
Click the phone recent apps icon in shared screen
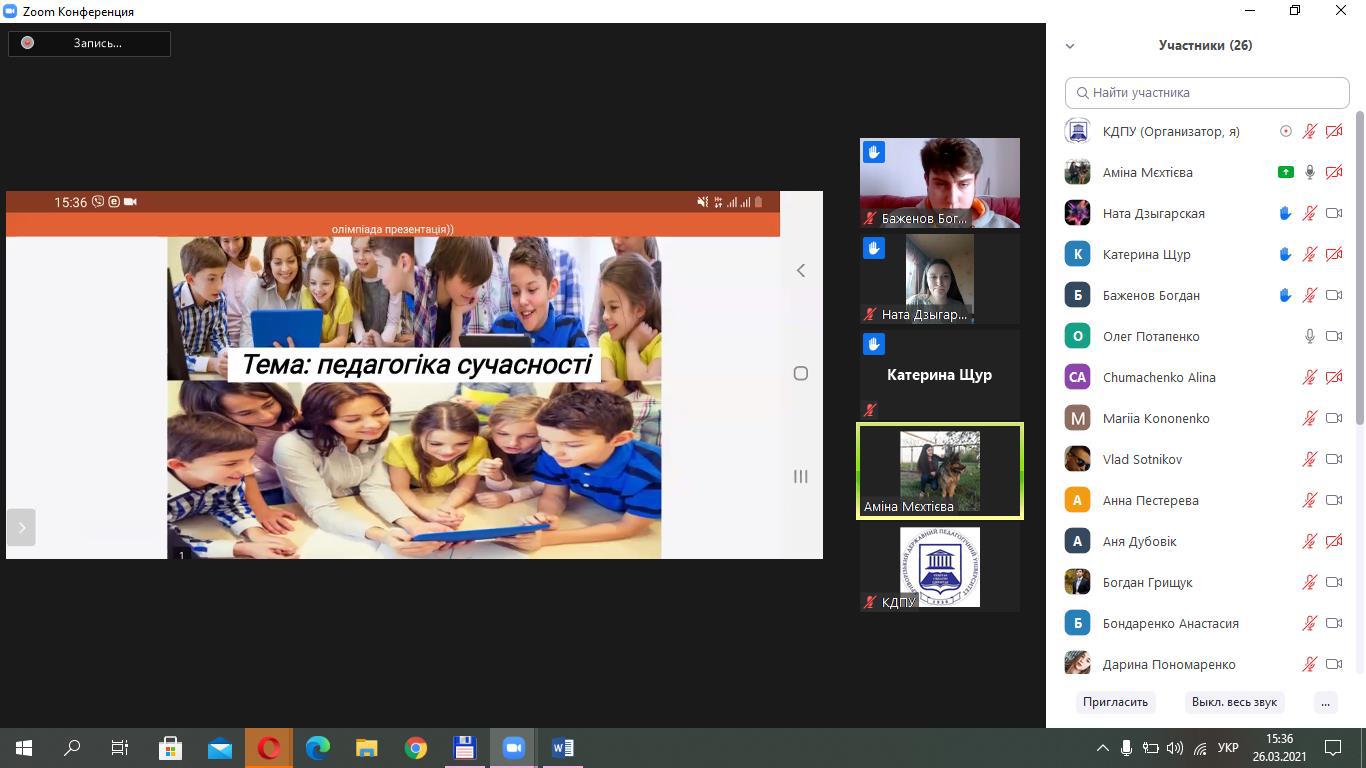click(x=801, y=476)
